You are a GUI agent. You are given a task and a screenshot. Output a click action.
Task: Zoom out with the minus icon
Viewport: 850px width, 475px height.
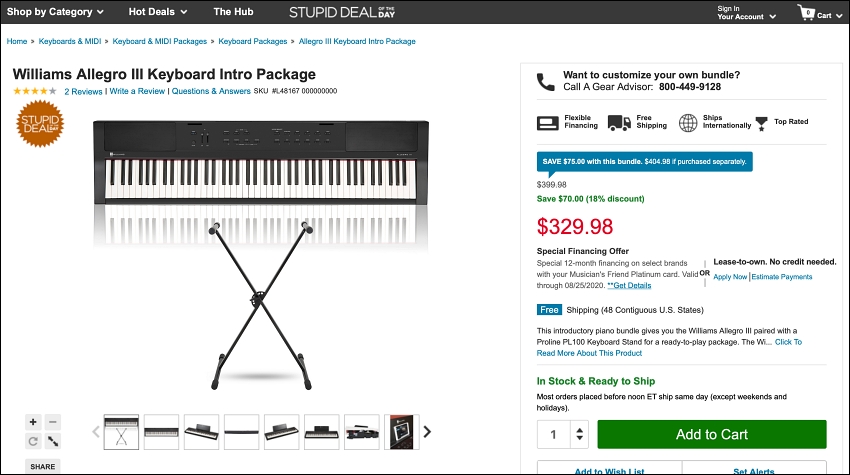(53, 422)
